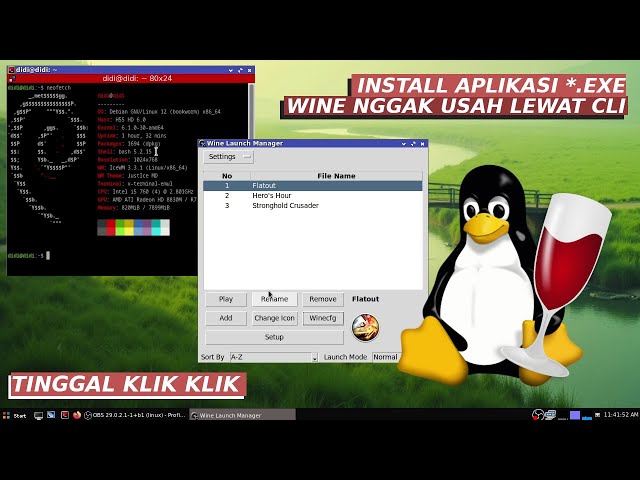Open the Start menu in taskbar
Viewport: 640px width, 480px height.
click(x=14, y=416)
